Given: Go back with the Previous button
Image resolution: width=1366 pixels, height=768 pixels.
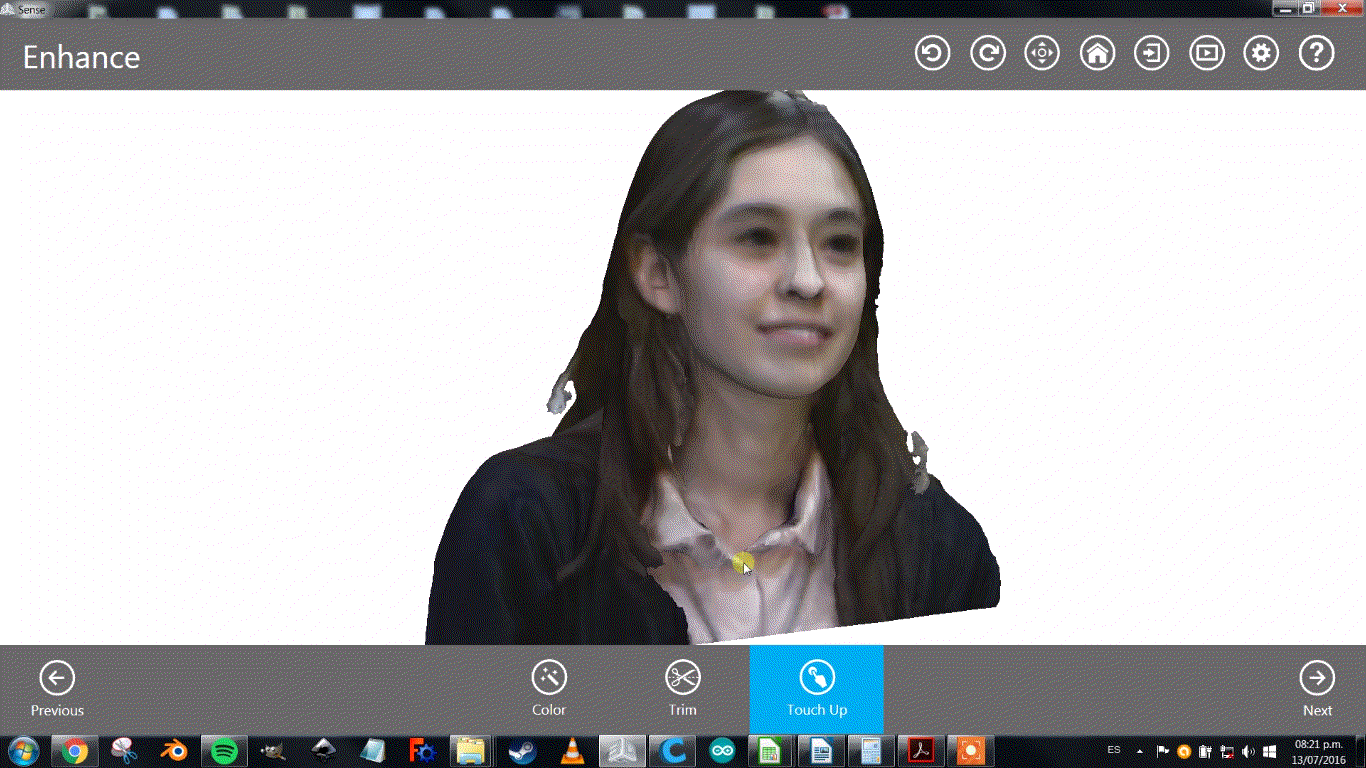Looking at the screenshot, I should tap(57, 686).
